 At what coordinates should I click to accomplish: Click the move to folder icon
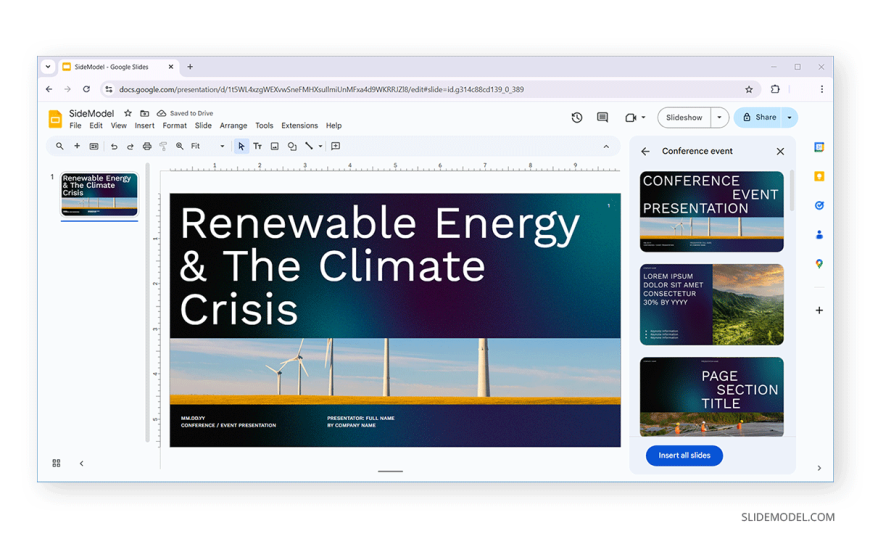[x=144, y=113]
